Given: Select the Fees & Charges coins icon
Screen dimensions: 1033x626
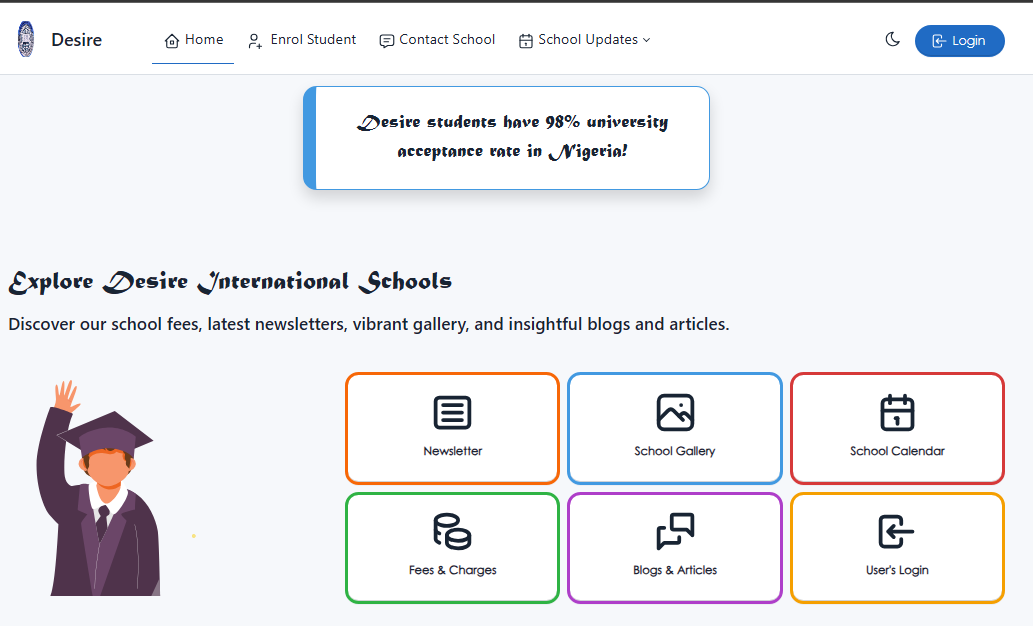Looking at the screenshot, I should 452,531.
